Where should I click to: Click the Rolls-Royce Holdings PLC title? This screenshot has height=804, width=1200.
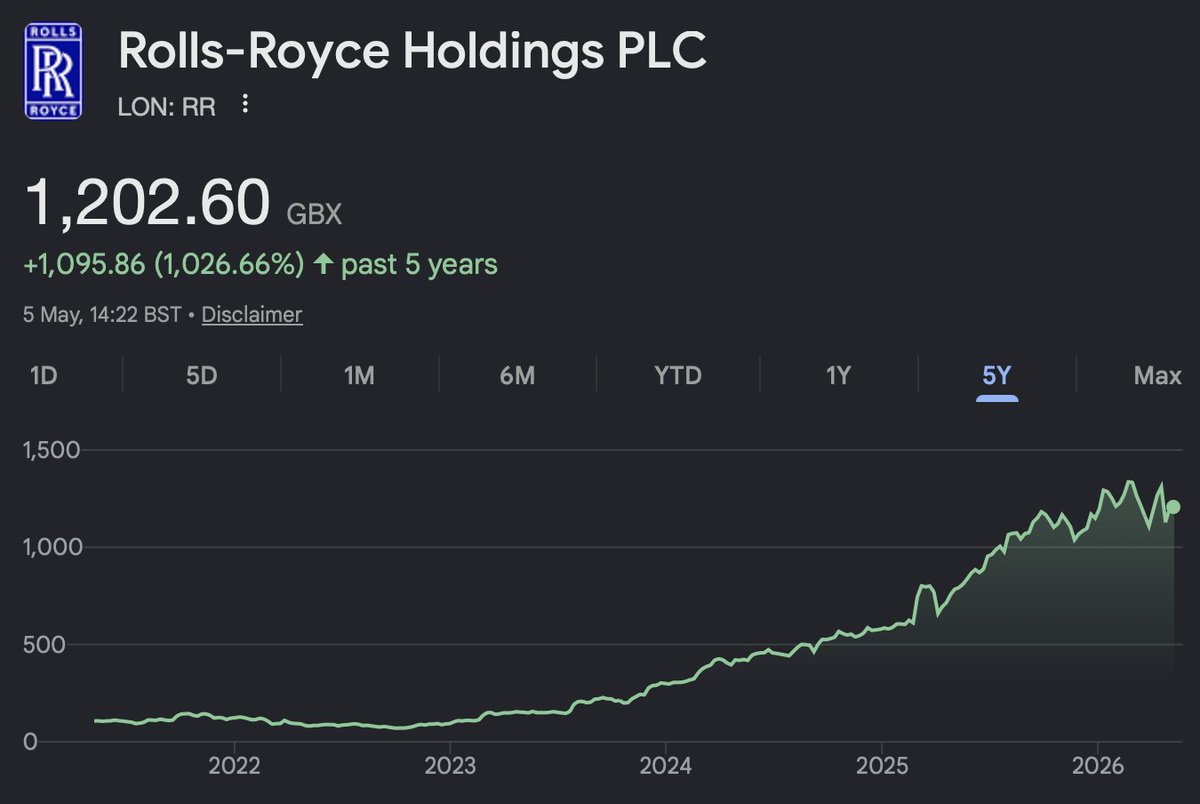(x=413, y=52)
